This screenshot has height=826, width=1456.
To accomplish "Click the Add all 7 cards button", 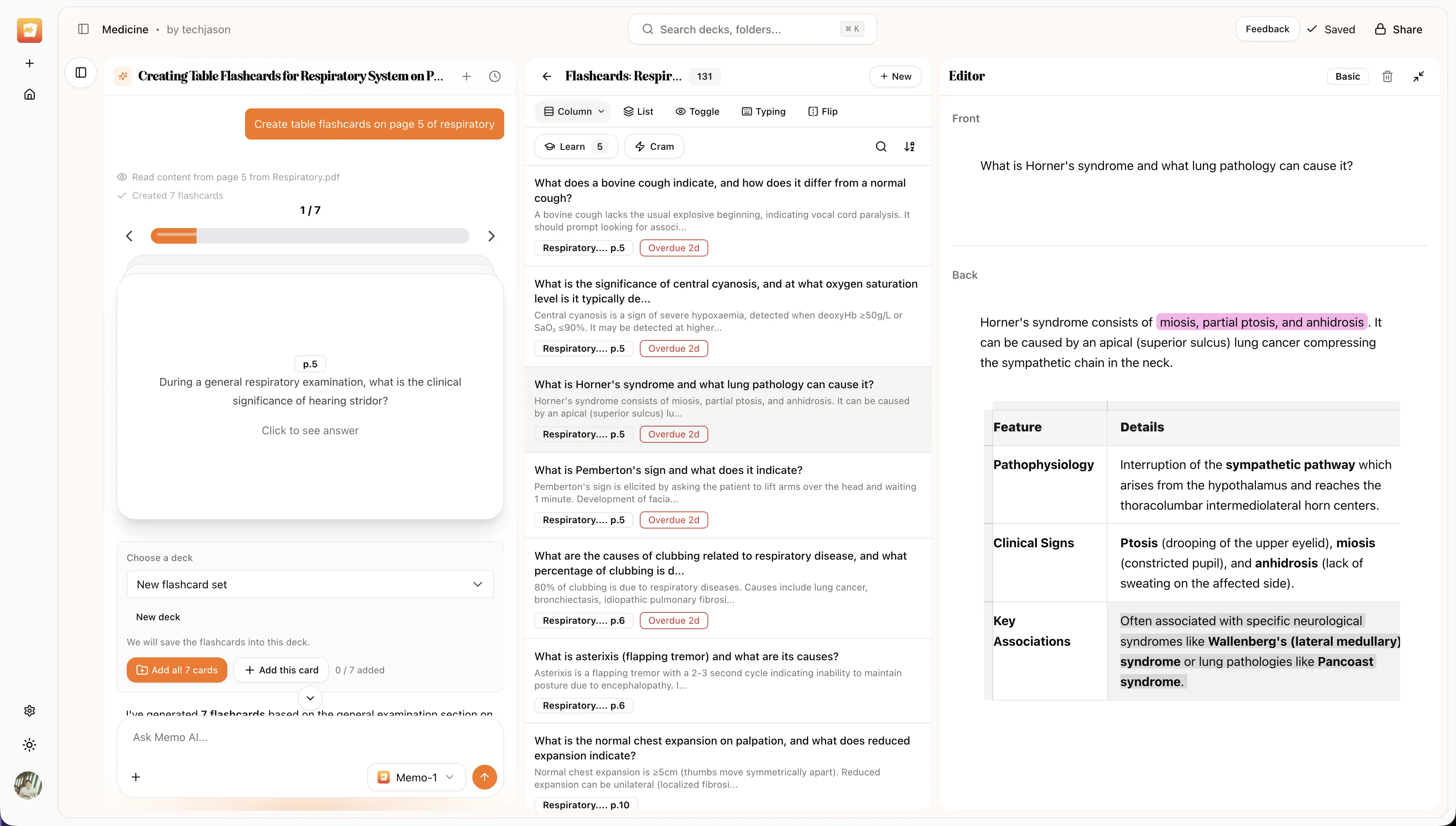I will (177, 669).
